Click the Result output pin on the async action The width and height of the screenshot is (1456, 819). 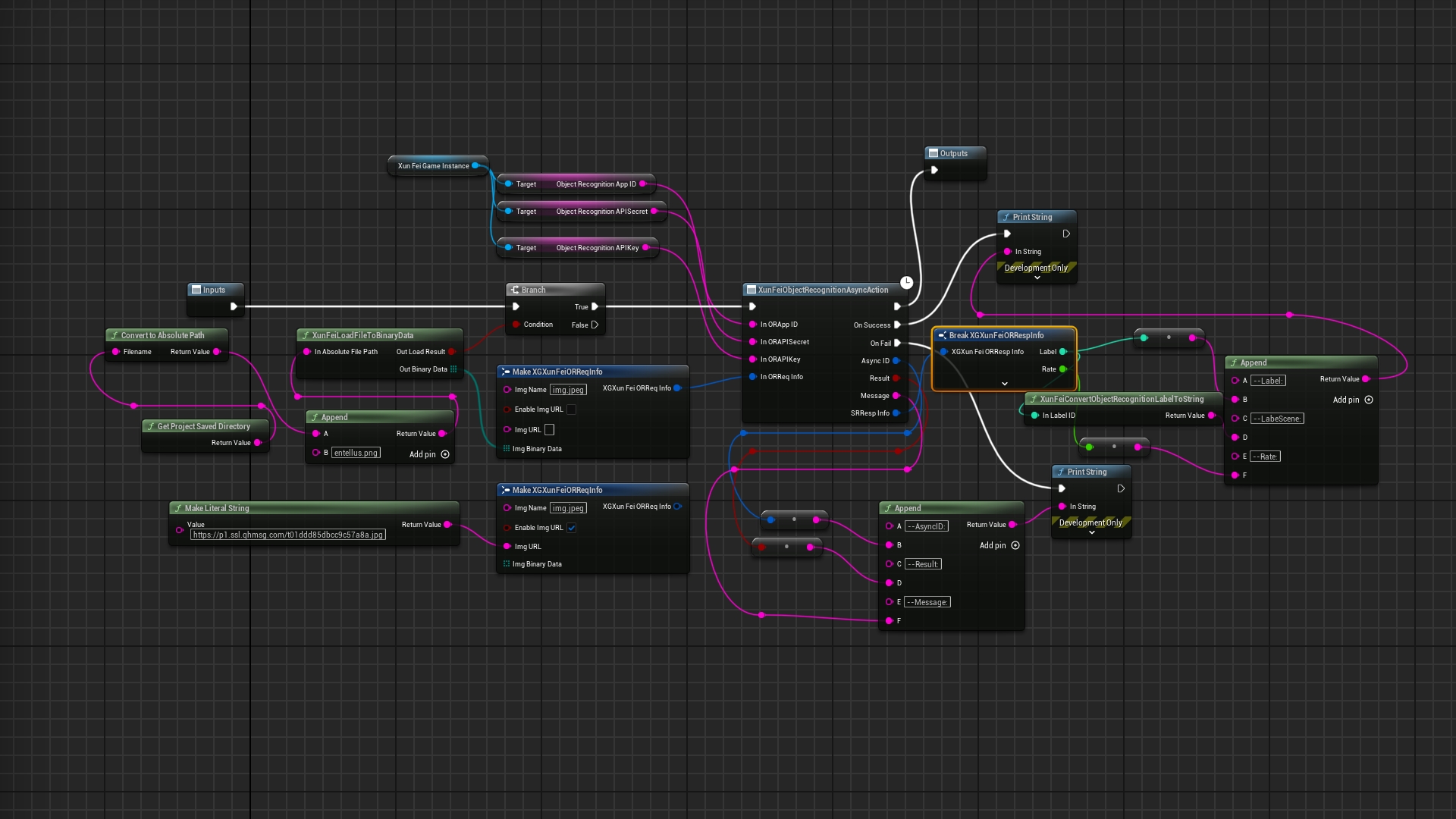[896, 378]
